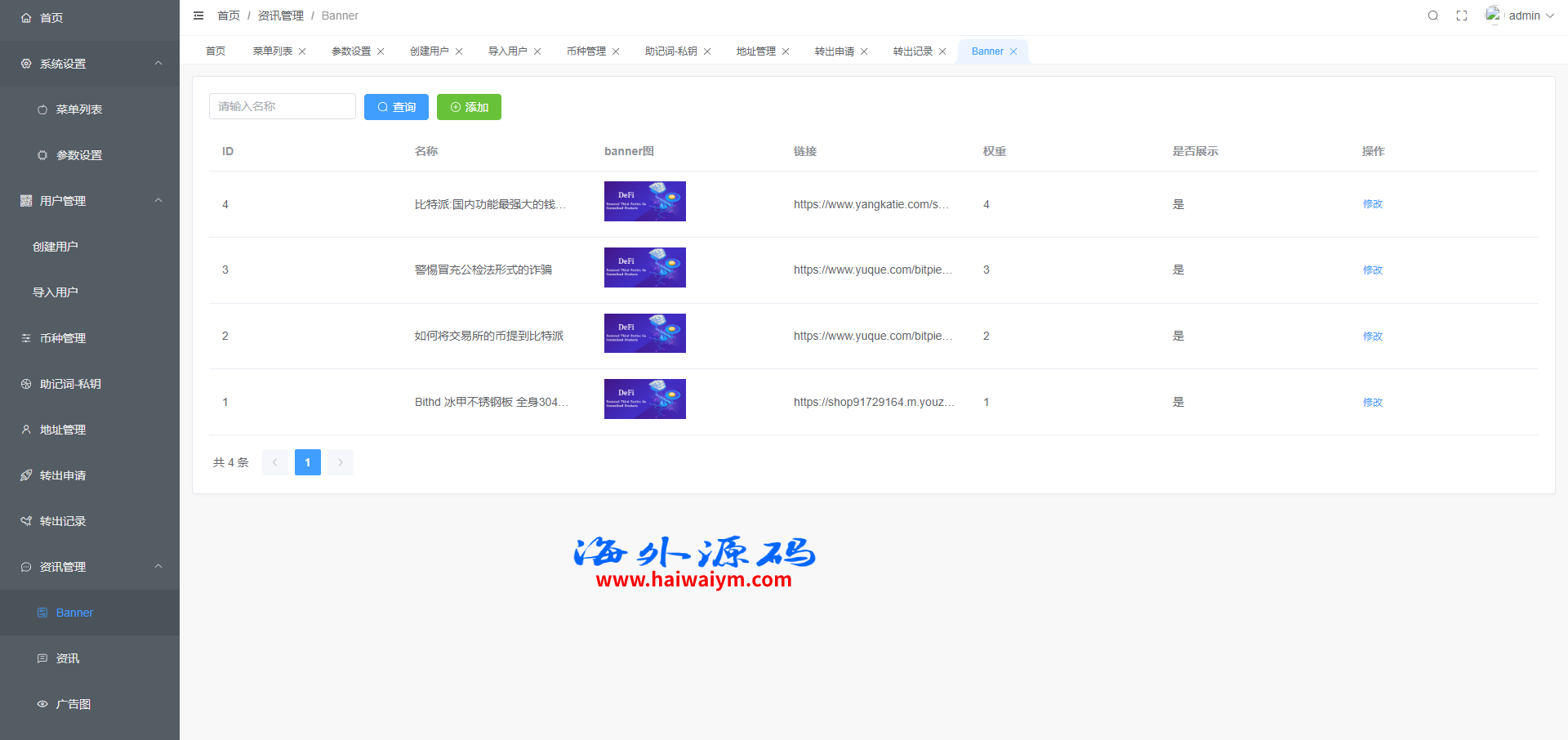The width and height of the screenshot is (1568, 740).
Task: Close the 币种管理 tab
Action: click(x=616, y=51)
